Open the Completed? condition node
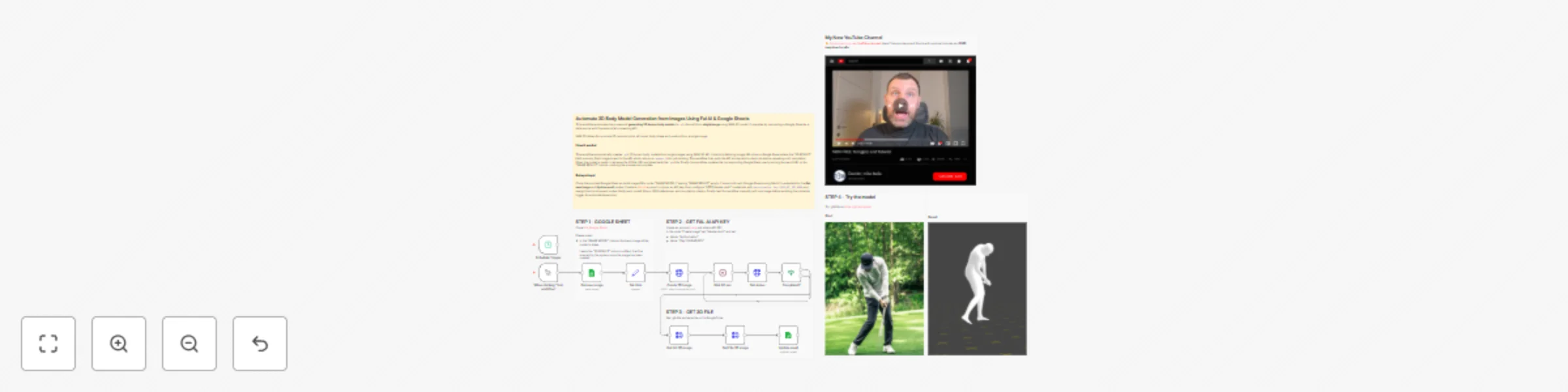Viewport: 1568px width, 392px height. pos(791,272)
